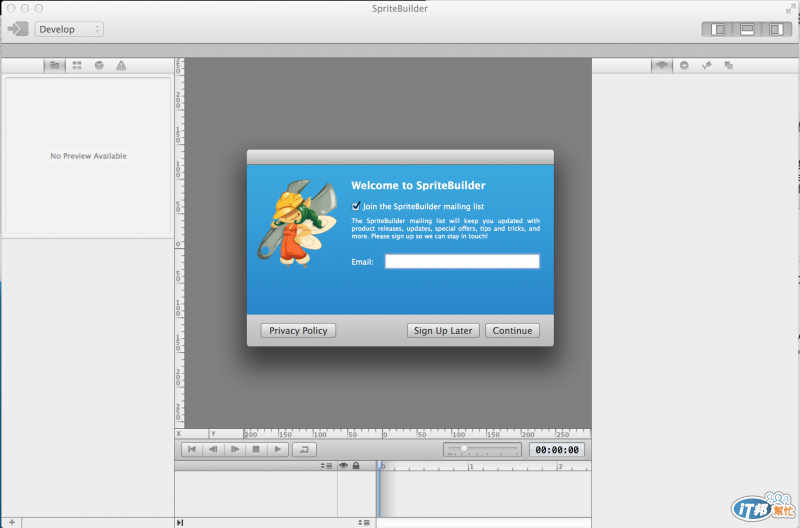Click the jump-to-end icon below the timeline
The width and height of the screenshot is (800, 528).
180,523
